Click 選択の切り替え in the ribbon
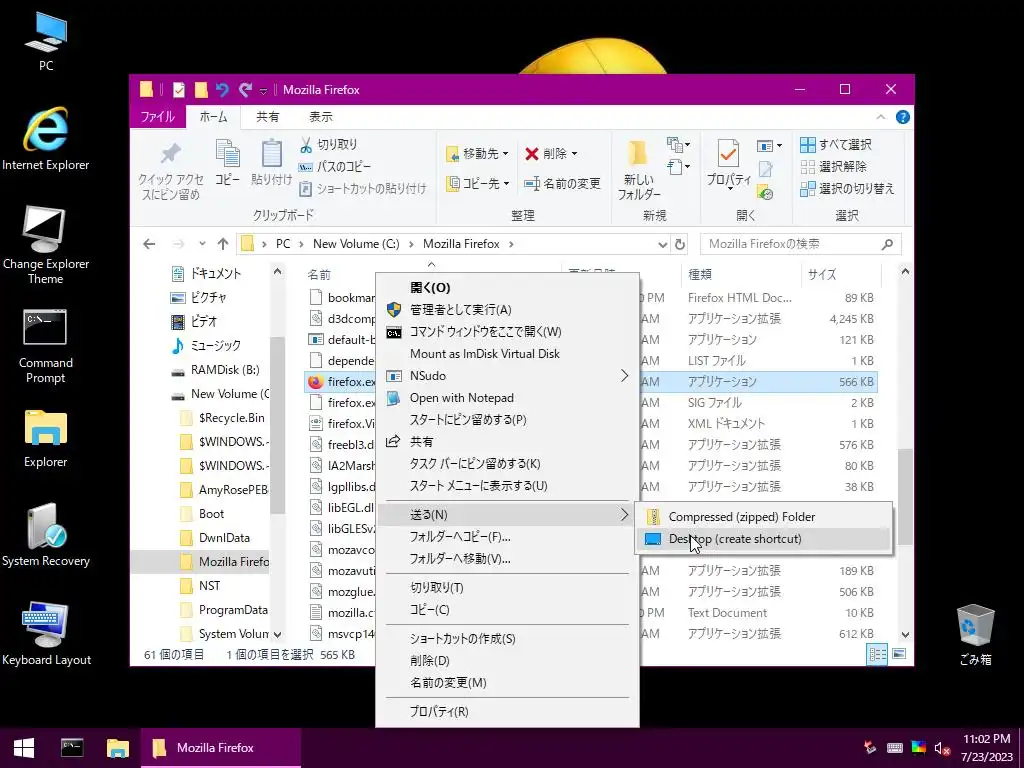The width and height of the screenshot is (1024, 768). [x=847, y=189]
